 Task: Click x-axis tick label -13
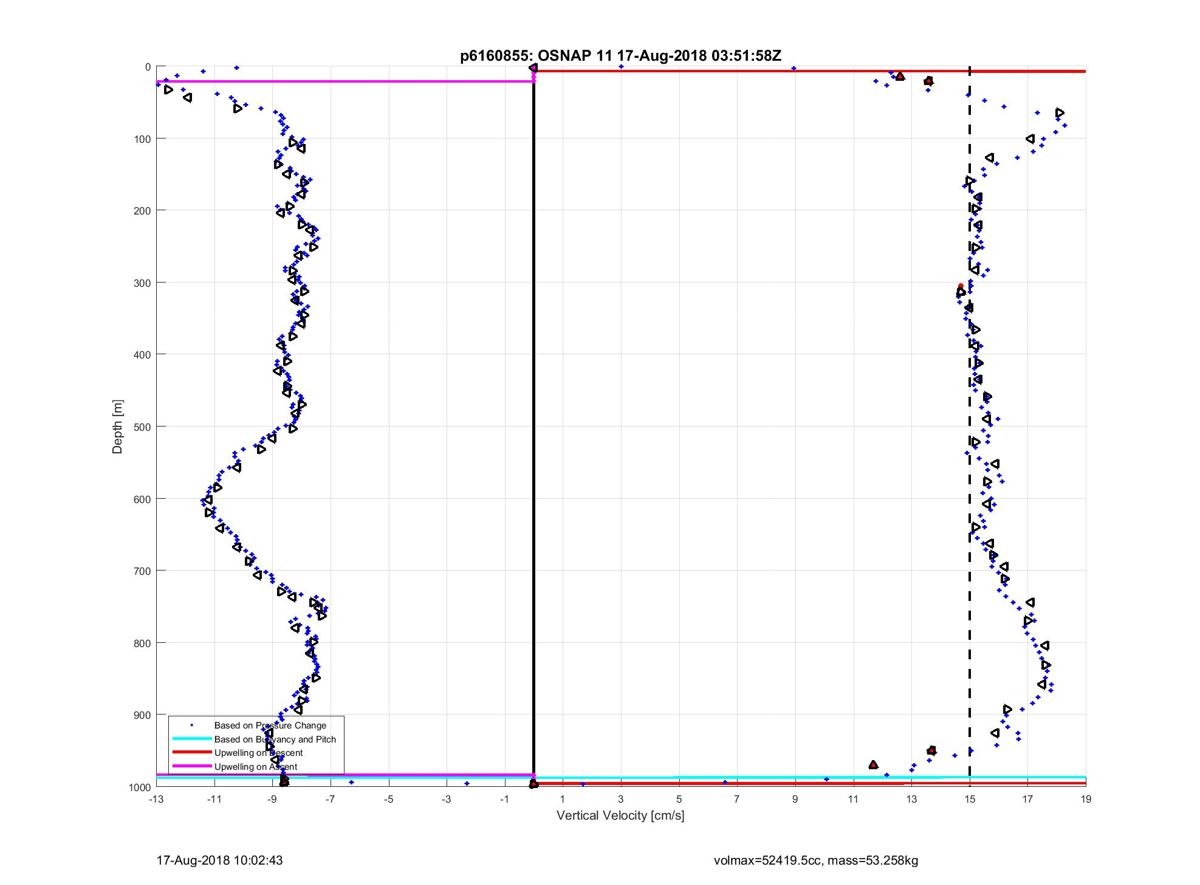[x=156, y=799]
